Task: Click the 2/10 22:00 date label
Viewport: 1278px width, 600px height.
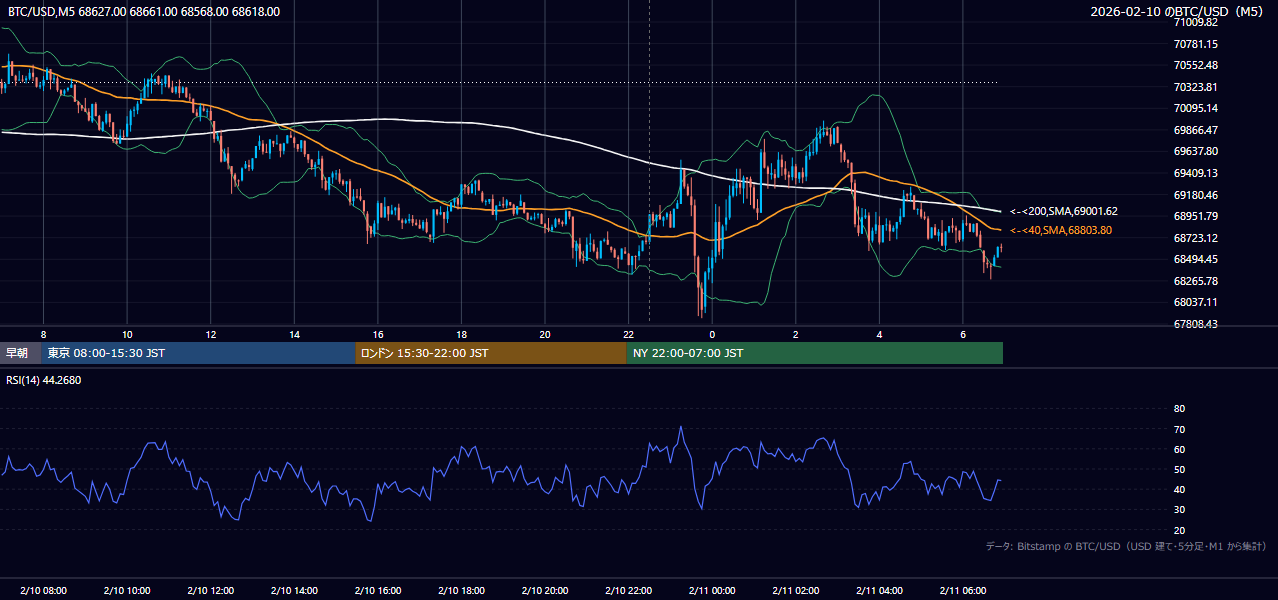Action: (628, 590)
